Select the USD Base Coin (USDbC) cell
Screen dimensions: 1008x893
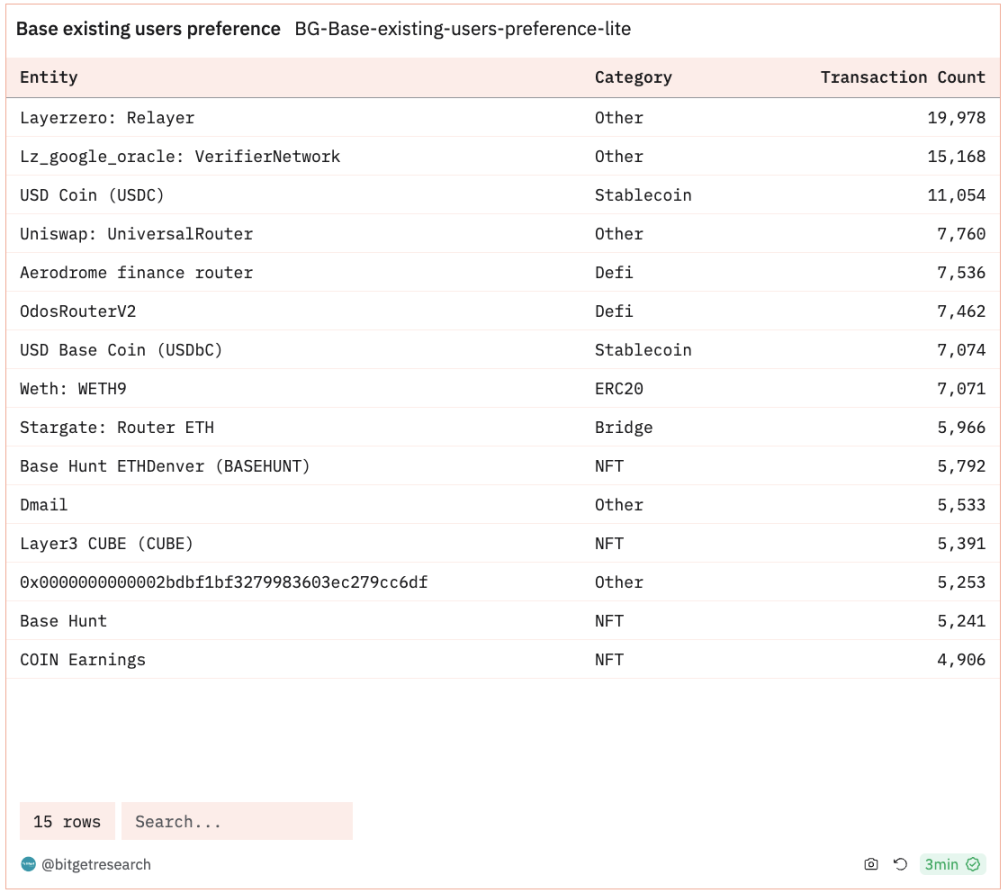point(121,350)
